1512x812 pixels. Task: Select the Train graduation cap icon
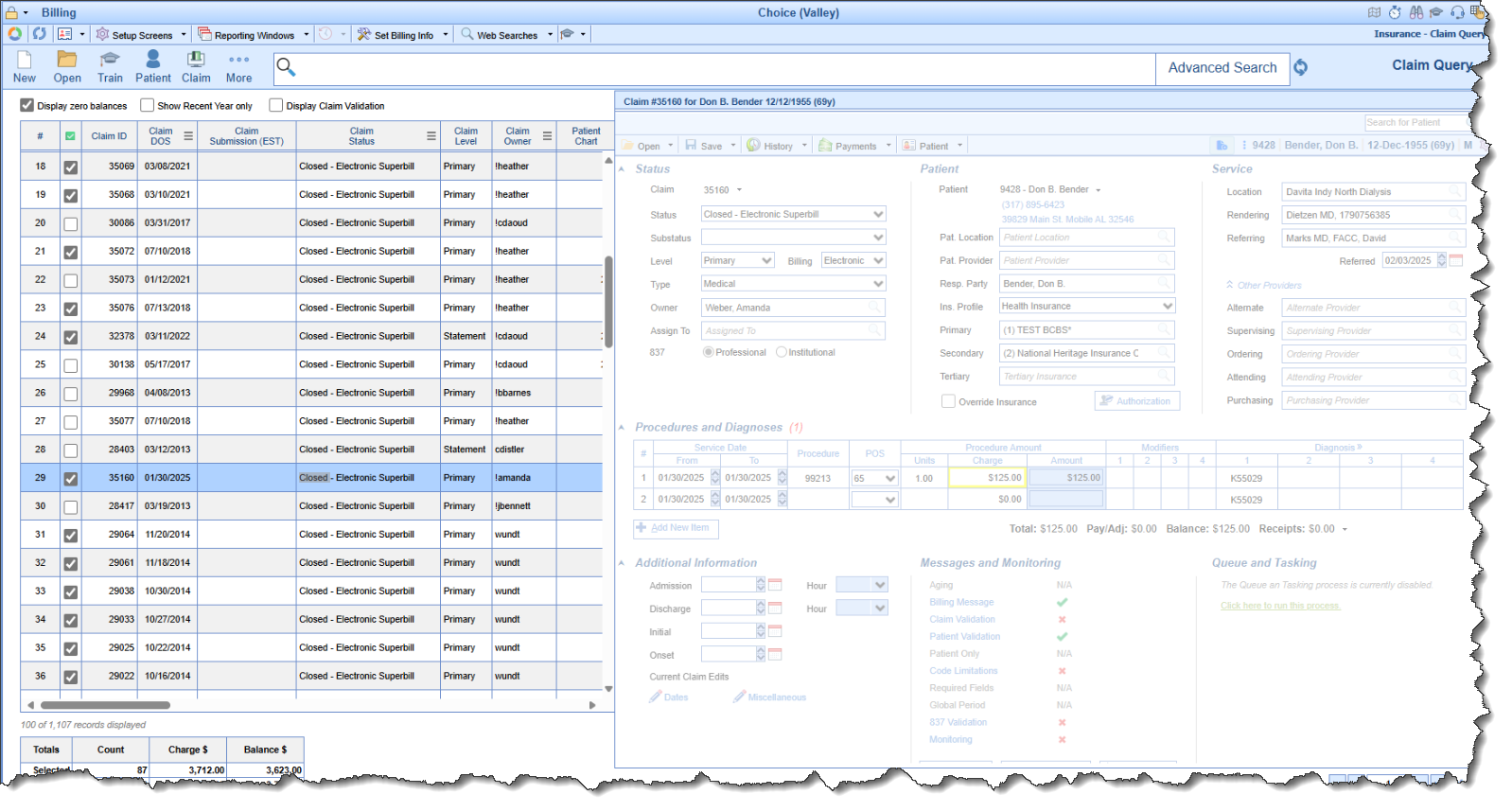tap(110, 60)
